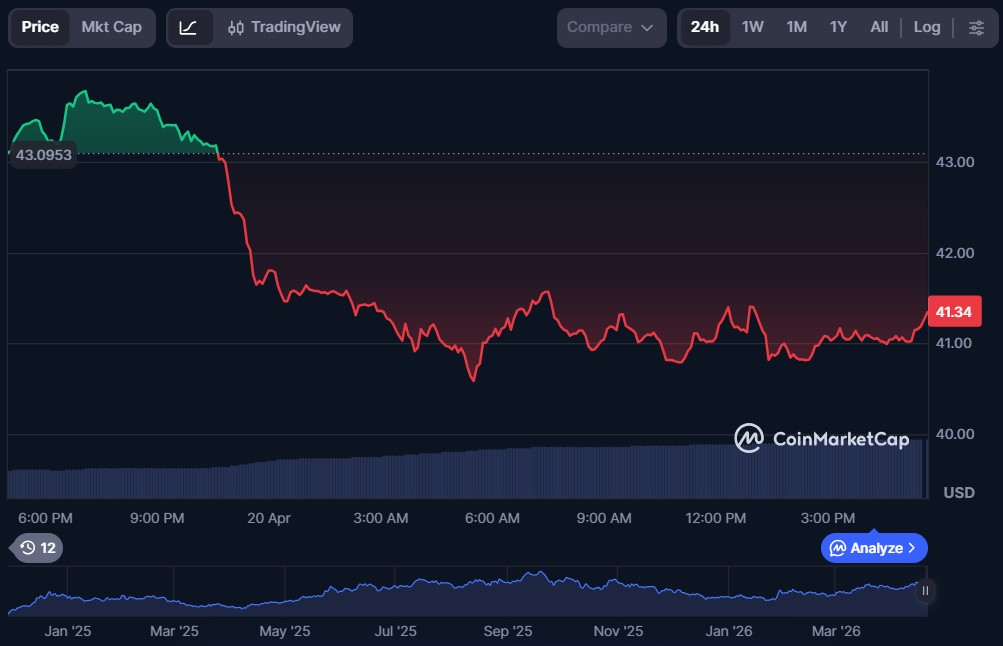Display All time price history
Image resolution: width=1003 pixels, height=646 pixels.
point(879,27)
